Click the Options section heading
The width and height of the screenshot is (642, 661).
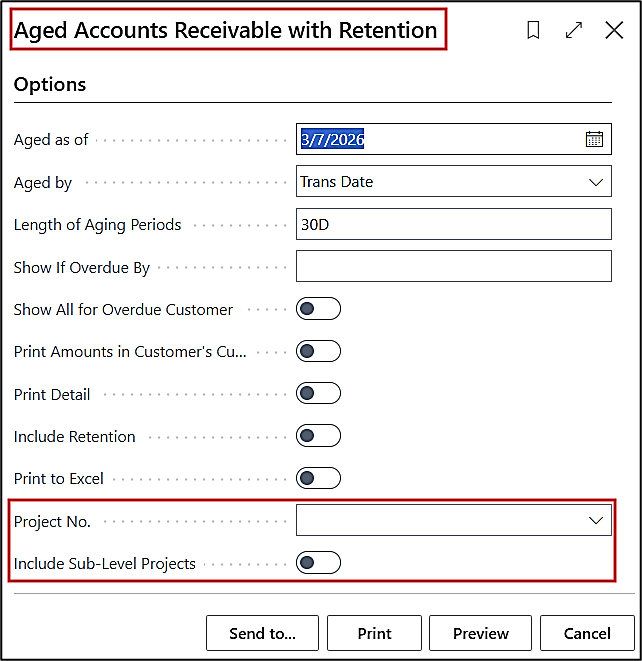[50, 85]
